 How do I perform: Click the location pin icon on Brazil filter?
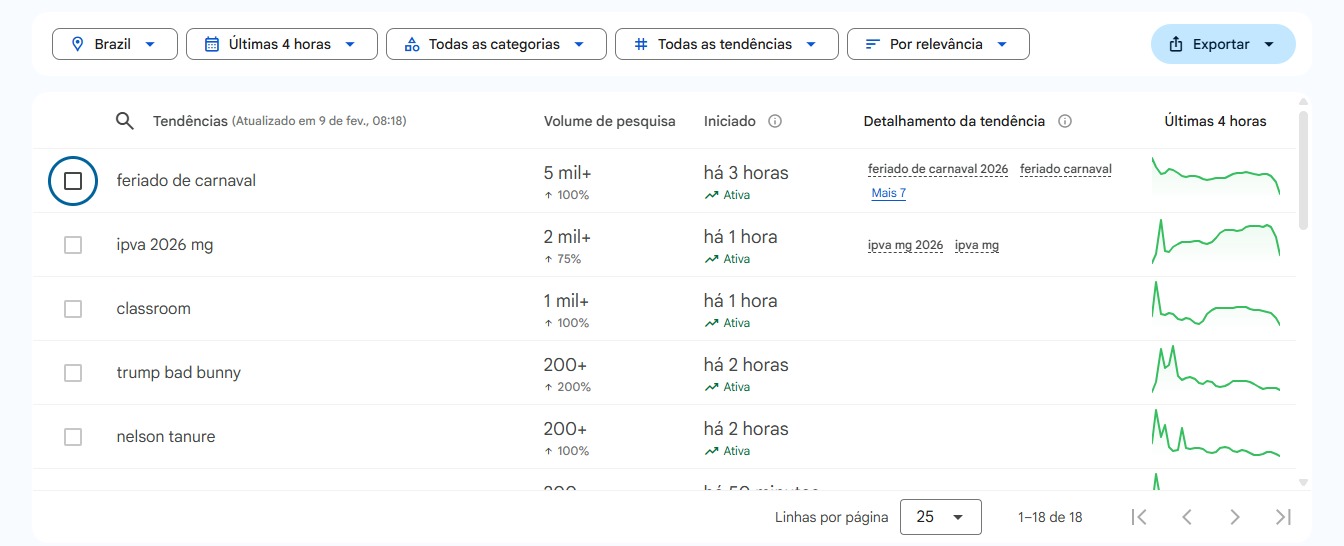[x=77, y=44]
